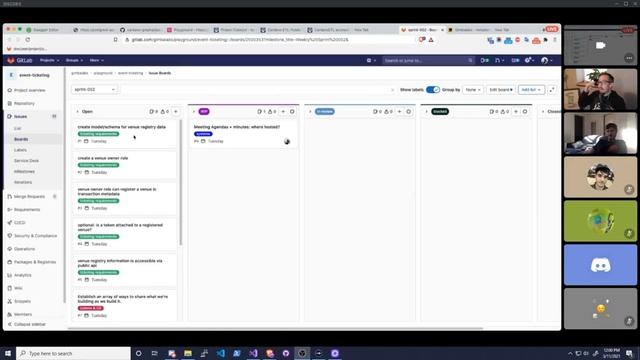Open the create new plus dropdown in navbar
Screen dimensions: 640x360
(x=371, y=60)
